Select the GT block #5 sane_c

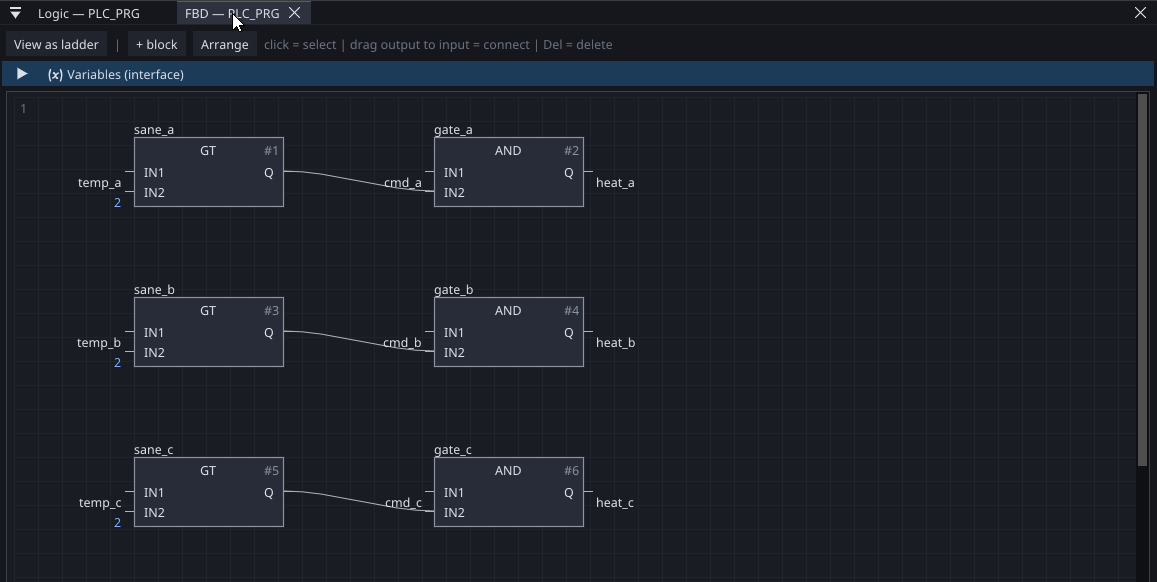tap(209, 492)
